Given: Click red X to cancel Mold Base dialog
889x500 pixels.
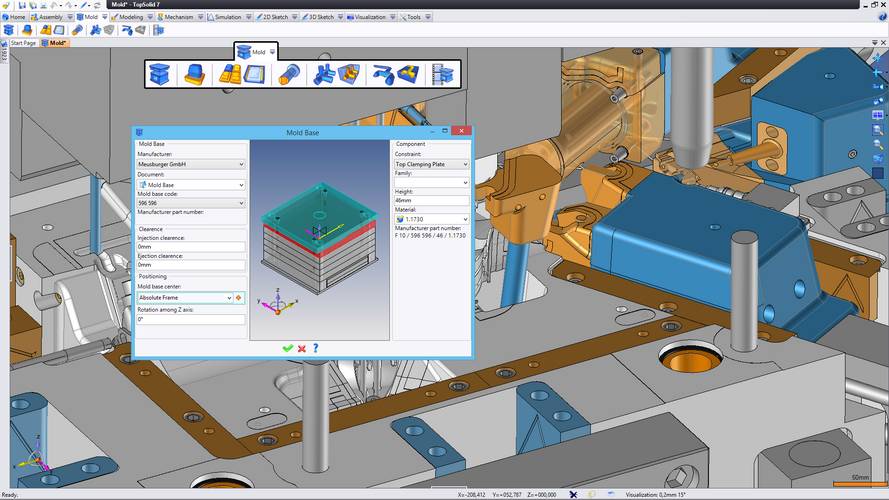Looking at the screenshot, I should coord(301,348).
